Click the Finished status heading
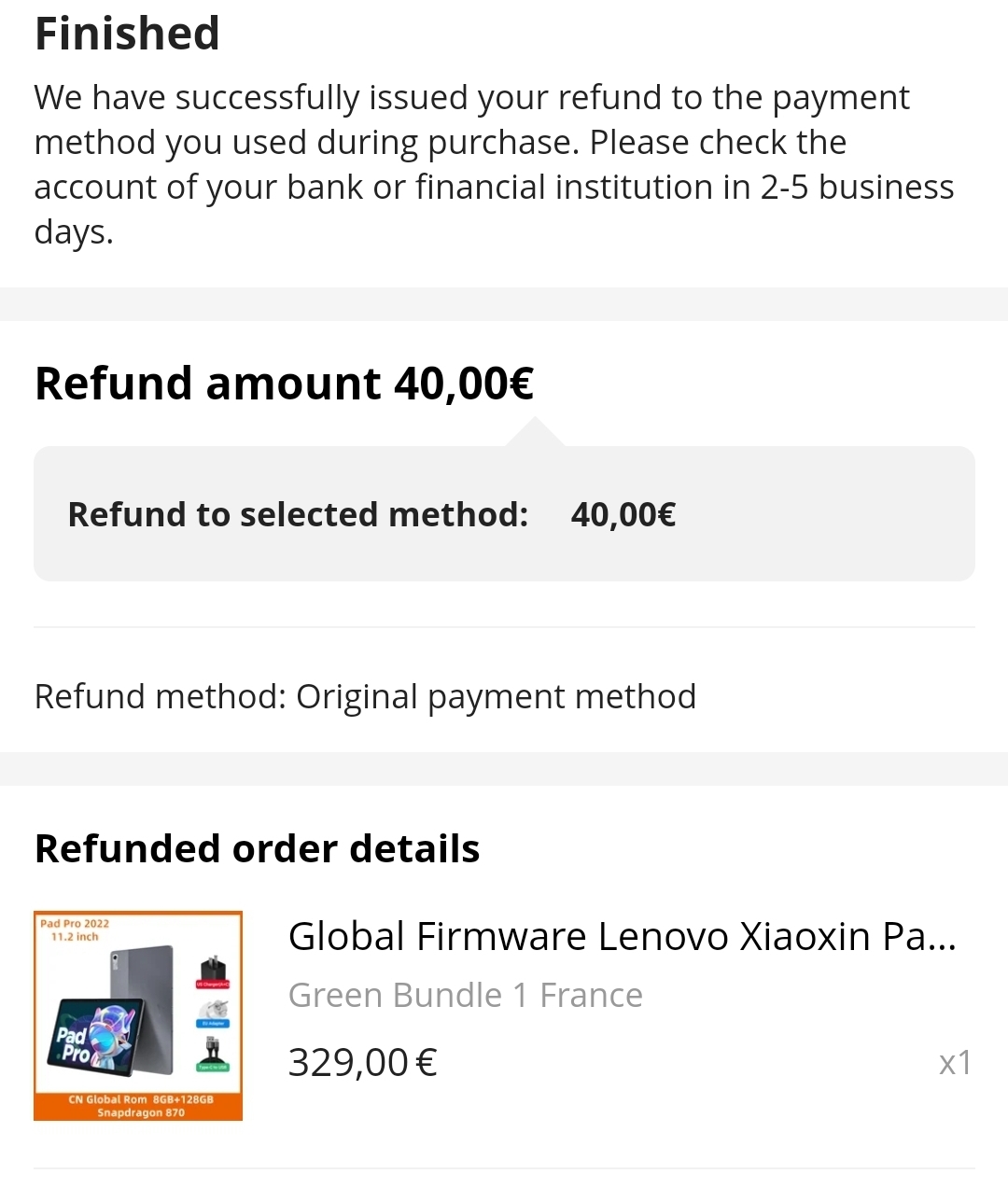 pos(127,34)
